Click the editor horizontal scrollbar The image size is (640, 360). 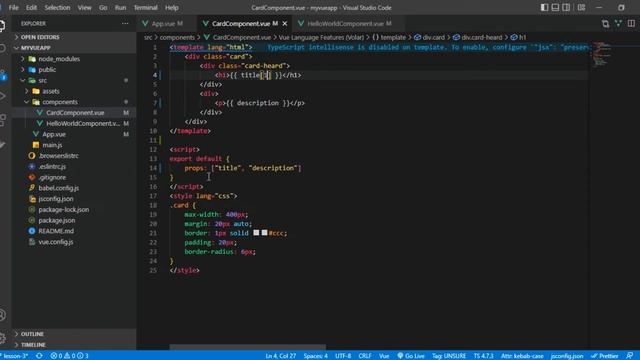pyautogui.click(x=248, y=347)
